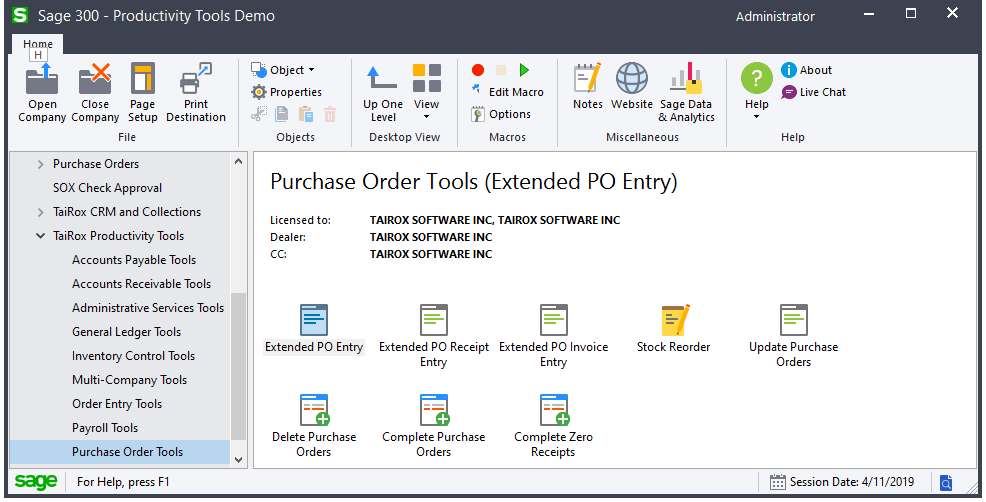
Task: Open Notes
Action: 588,86
